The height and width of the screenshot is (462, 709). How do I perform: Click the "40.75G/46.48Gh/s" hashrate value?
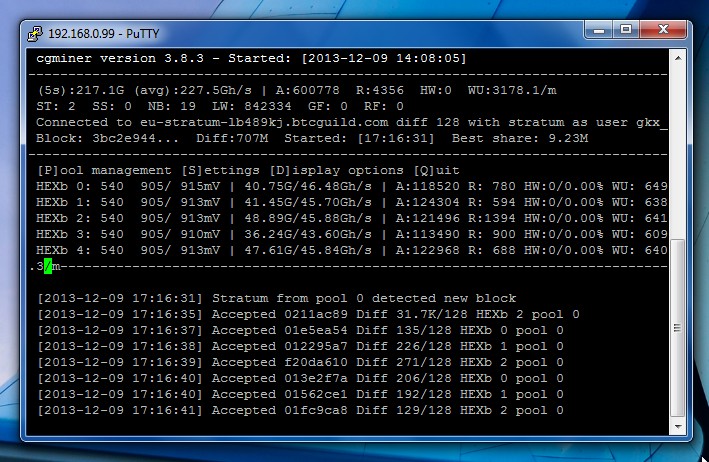308,186
